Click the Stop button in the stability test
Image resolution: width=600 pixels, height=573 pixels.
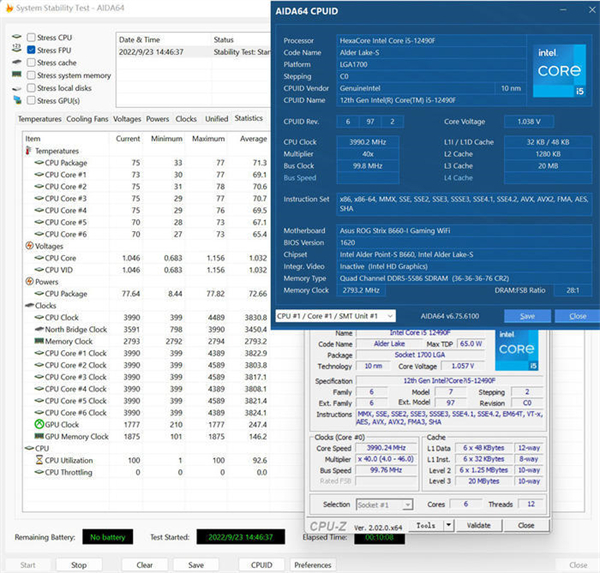pos(79,565)
